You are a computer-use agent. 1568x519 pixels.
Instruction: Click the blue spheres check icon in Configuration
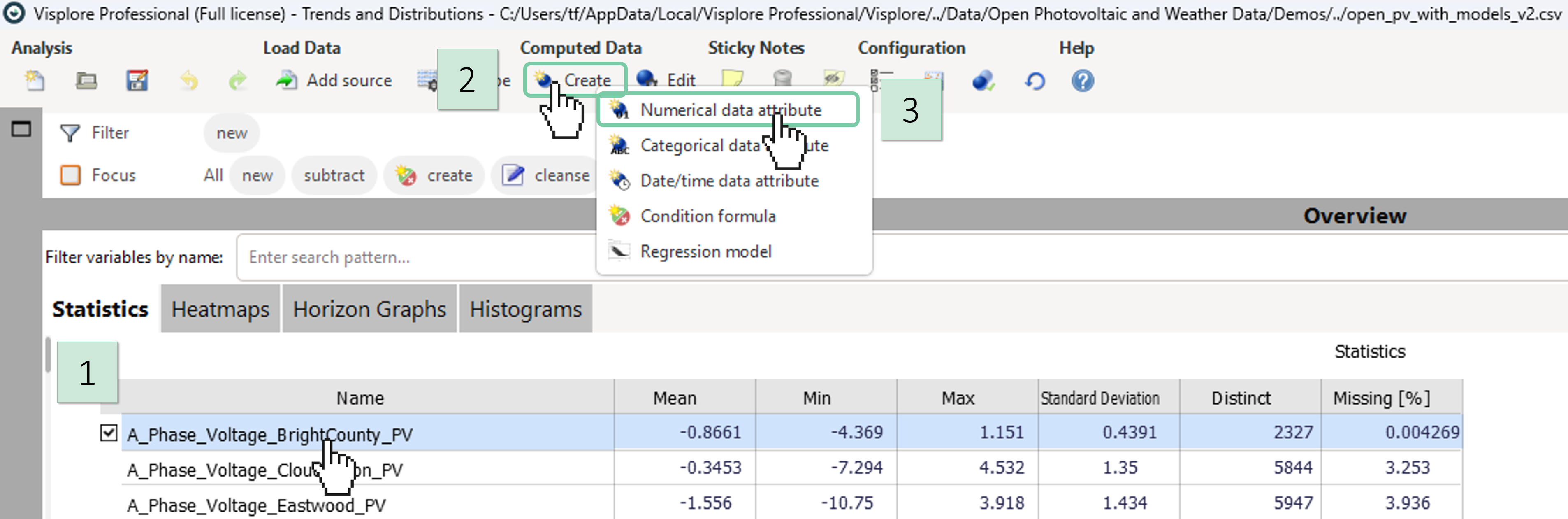(983, 80)
